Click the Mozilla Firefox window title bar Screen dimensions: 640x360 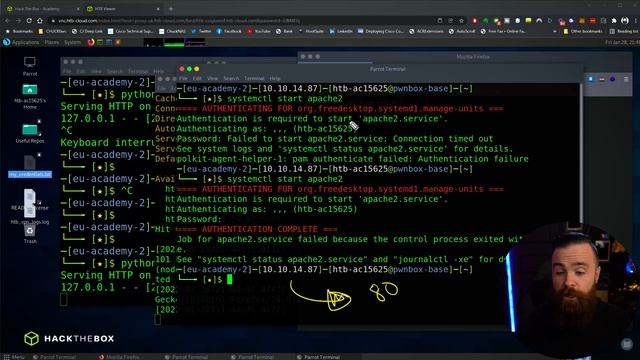pos(465,57)
